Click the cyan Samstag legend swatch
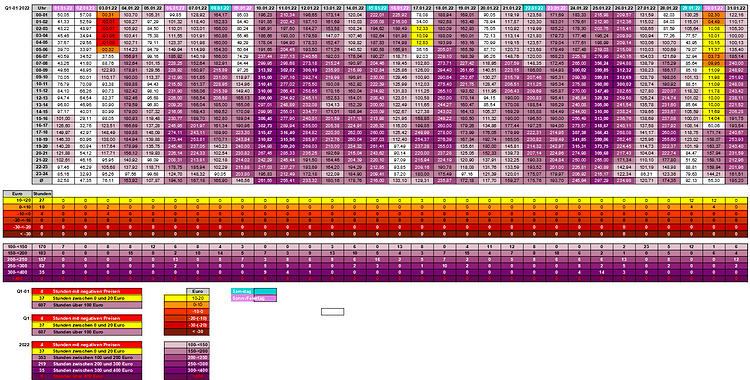This screenshot has width=750, height=380. coord(265,291)
